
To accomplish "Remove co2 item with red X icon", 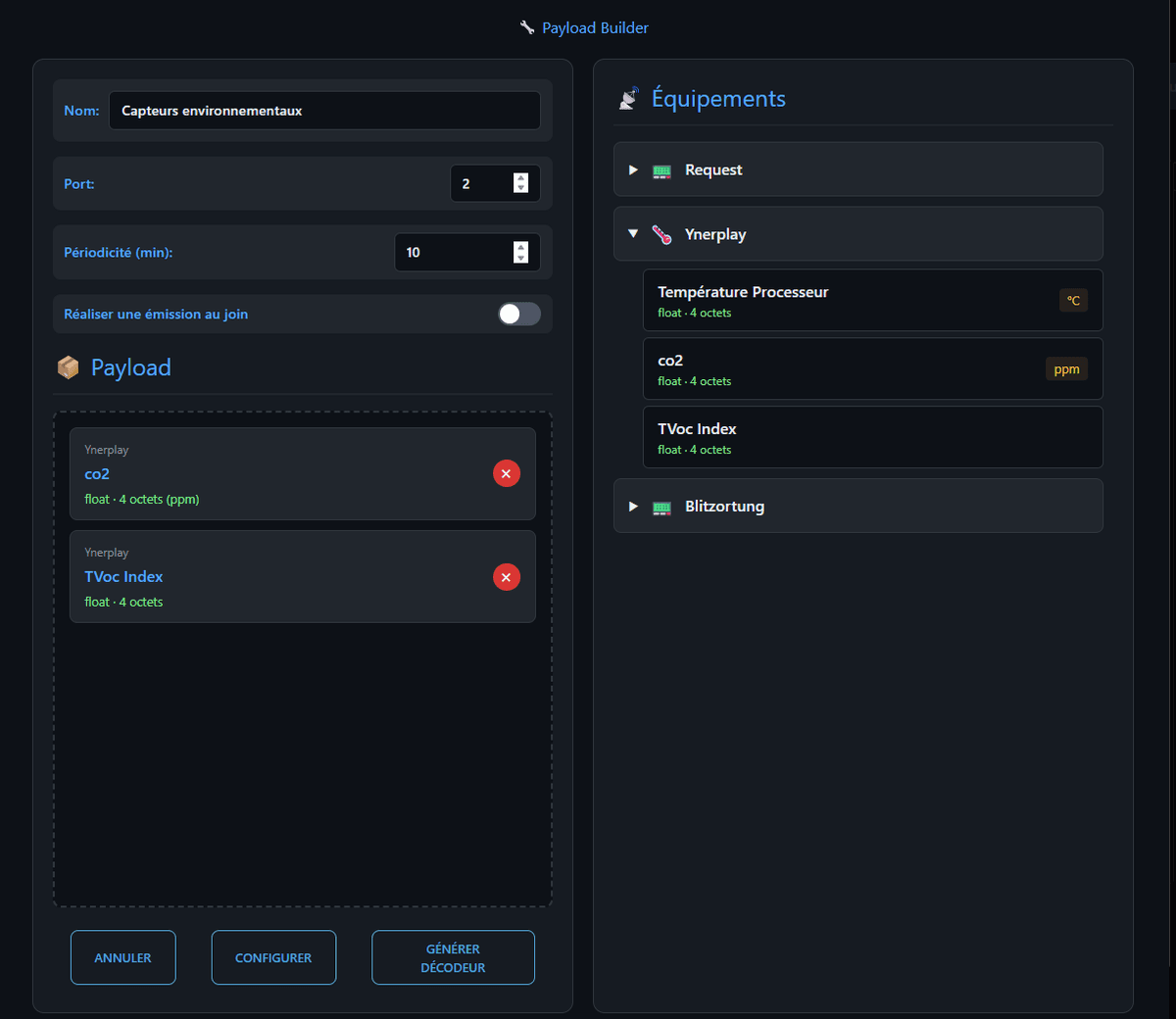I will point(507,473).
